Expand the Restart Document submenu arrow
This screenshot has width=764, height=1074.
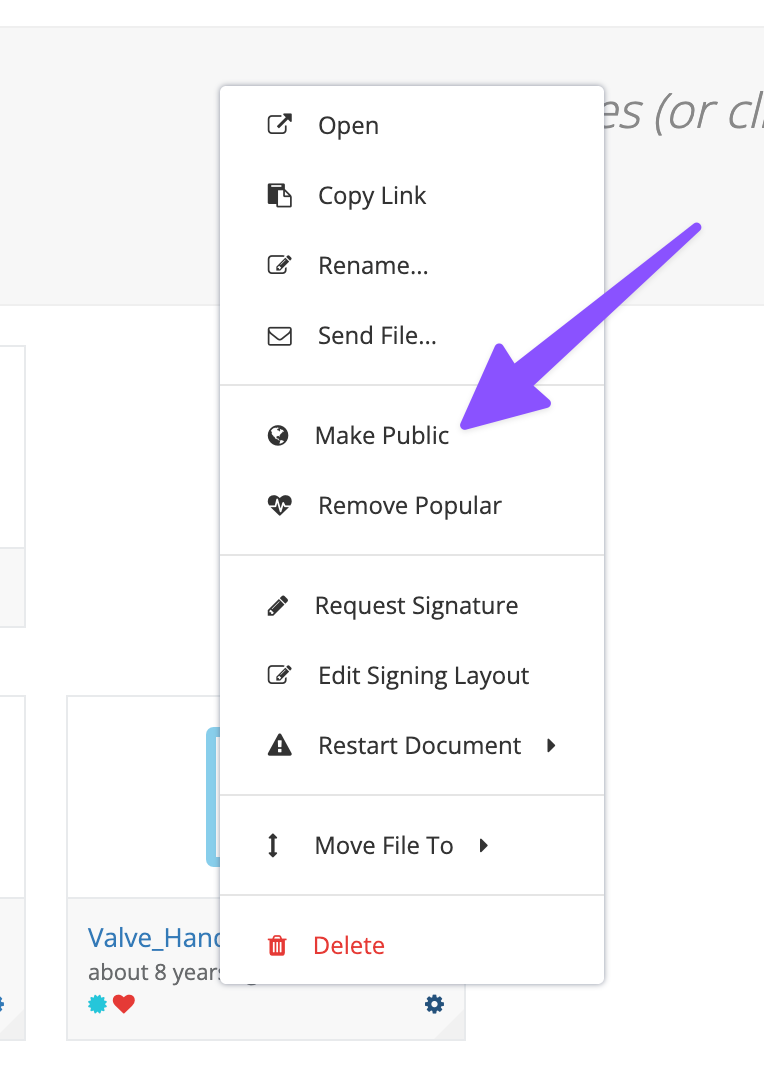551,746
